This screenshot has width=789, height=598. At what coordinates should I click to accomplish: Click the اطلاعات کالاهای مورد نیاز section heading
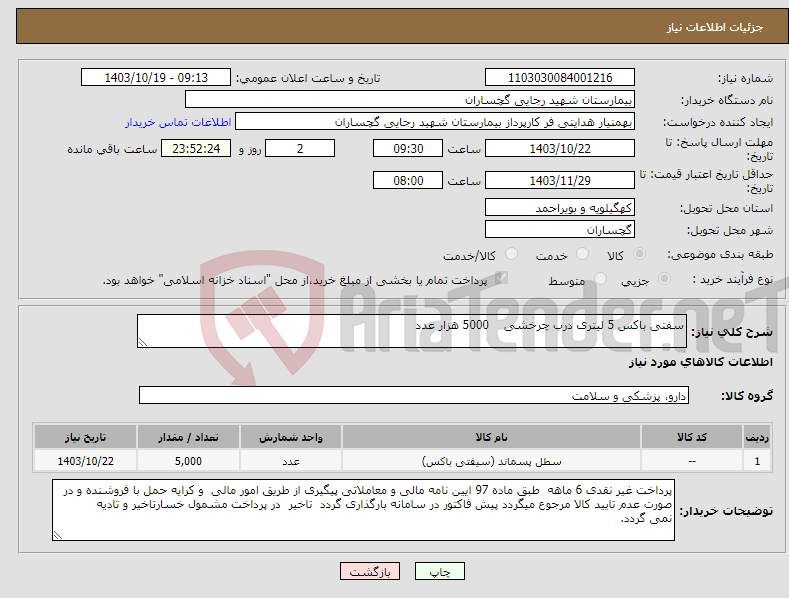pyautogui.click(x=700, y=362)
